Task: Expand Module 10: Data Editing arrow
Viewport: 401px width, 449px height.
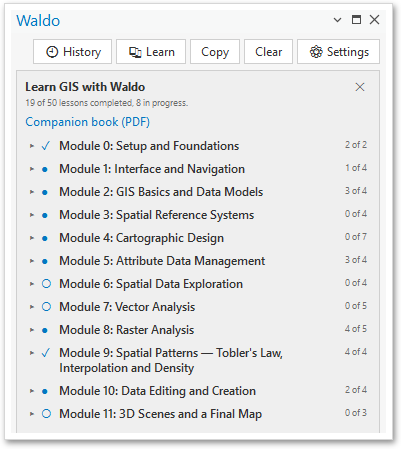Action: click(32, 391)
